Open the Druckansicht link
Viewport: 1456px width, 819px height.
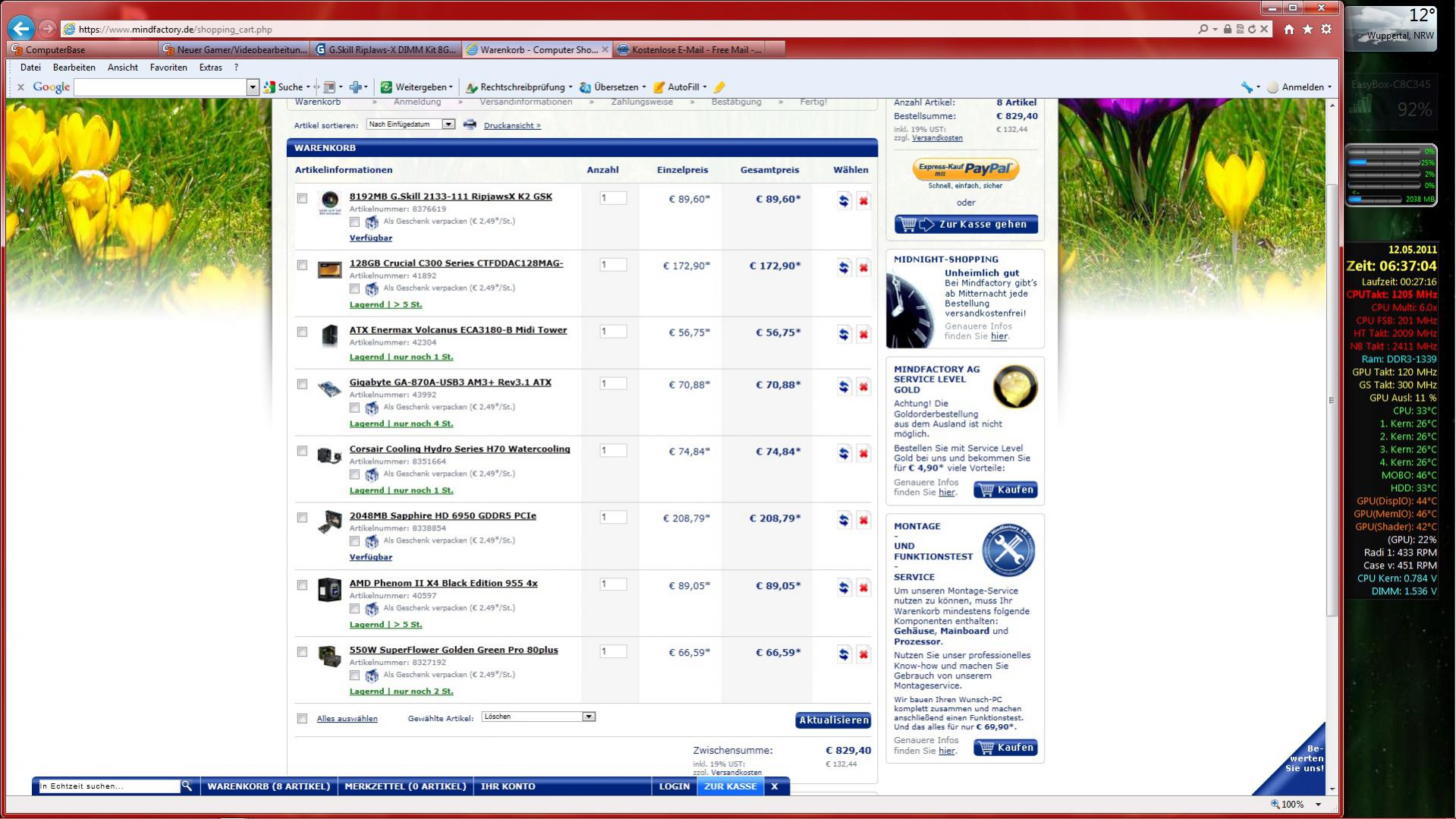point(512,125)
